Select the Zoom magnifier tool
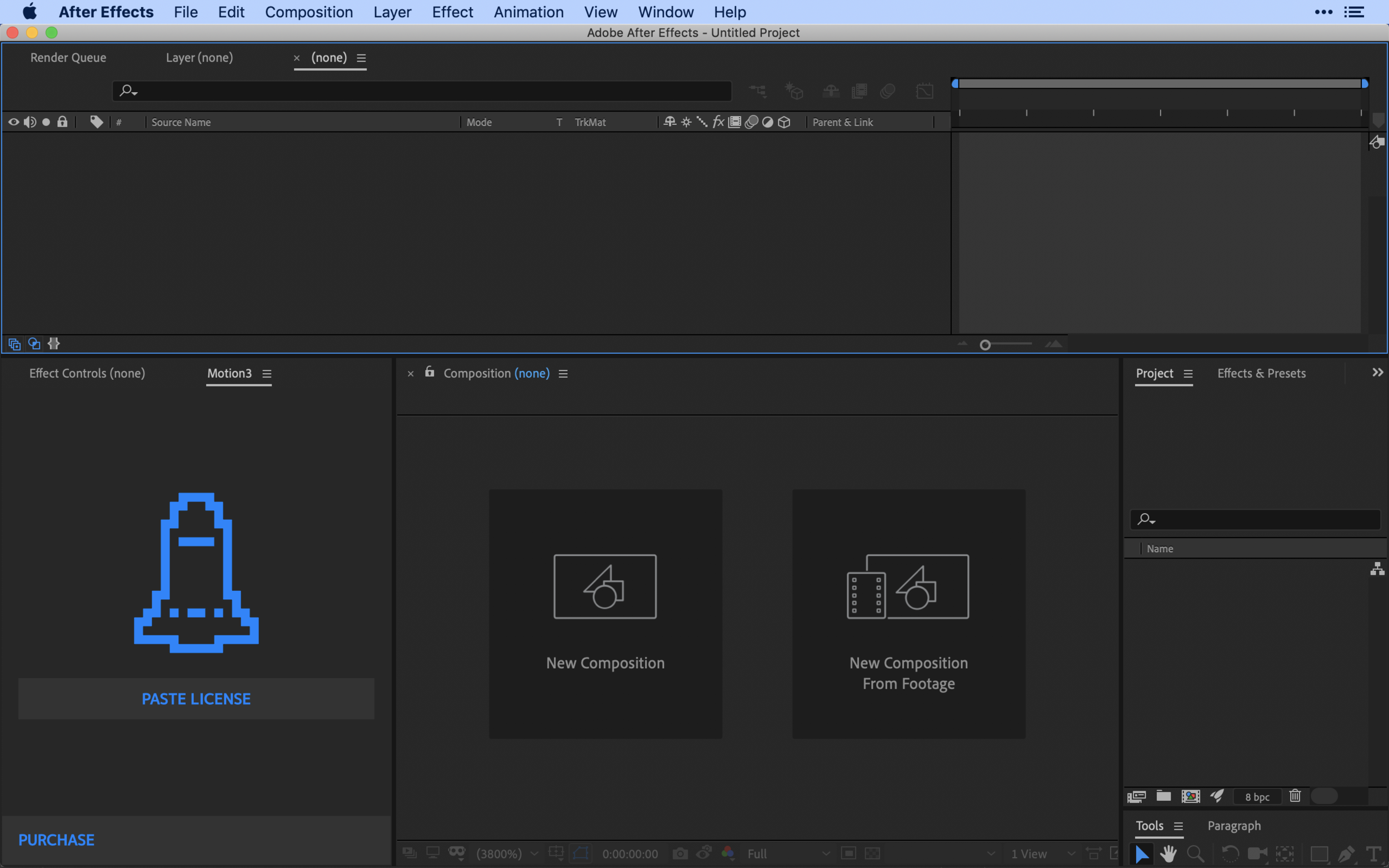The height and width of the screenshot is (868, 1389). 1196,854
